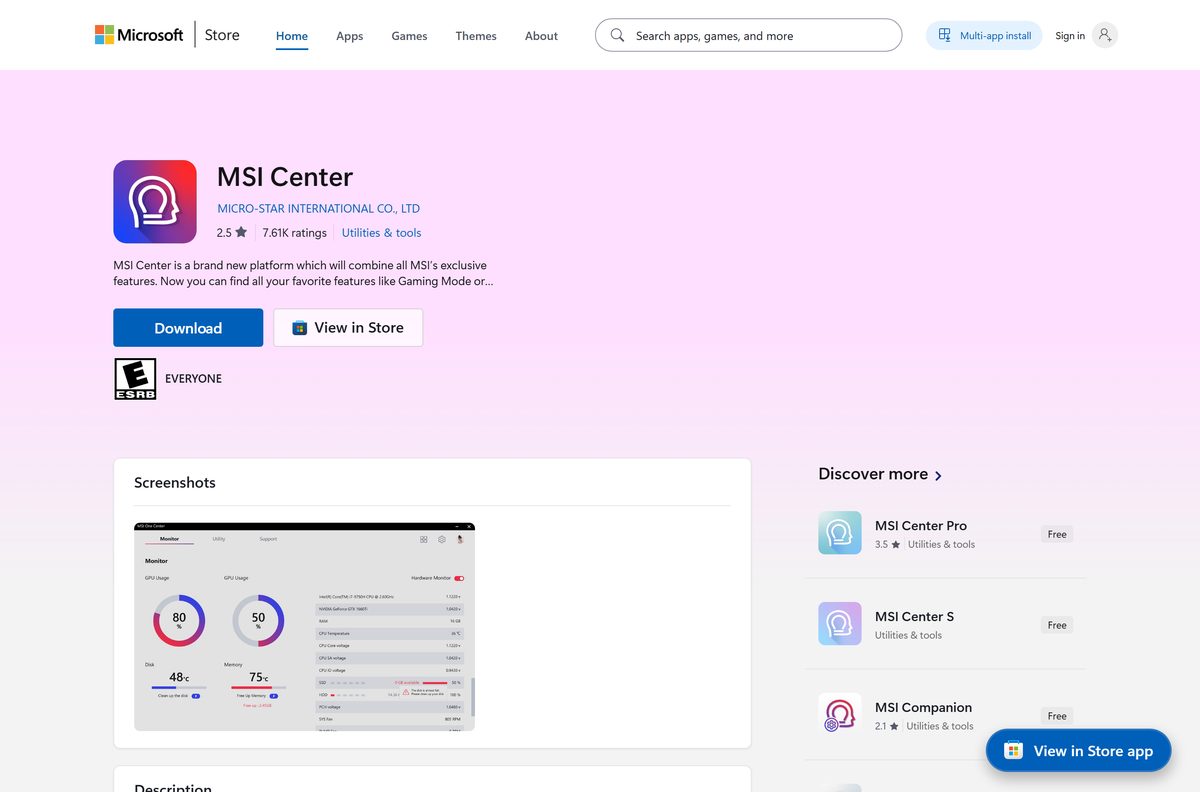The image size is (1200, 792).
Task: Click the blue Download button
Action: 188,328
